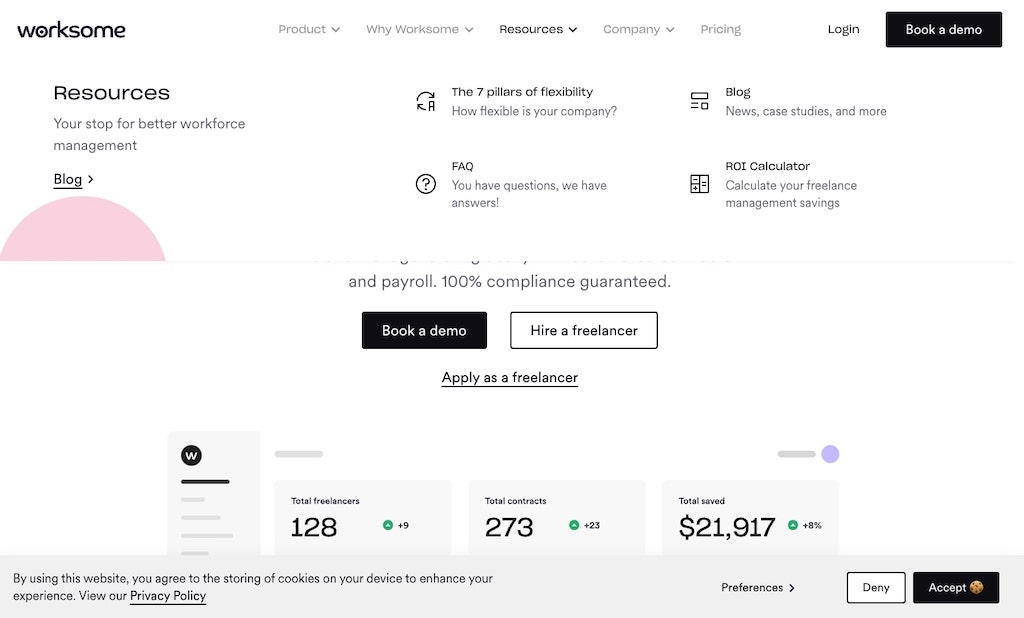
Task: Expand the Product dropdown menu
Action: (x=309, y=29)
